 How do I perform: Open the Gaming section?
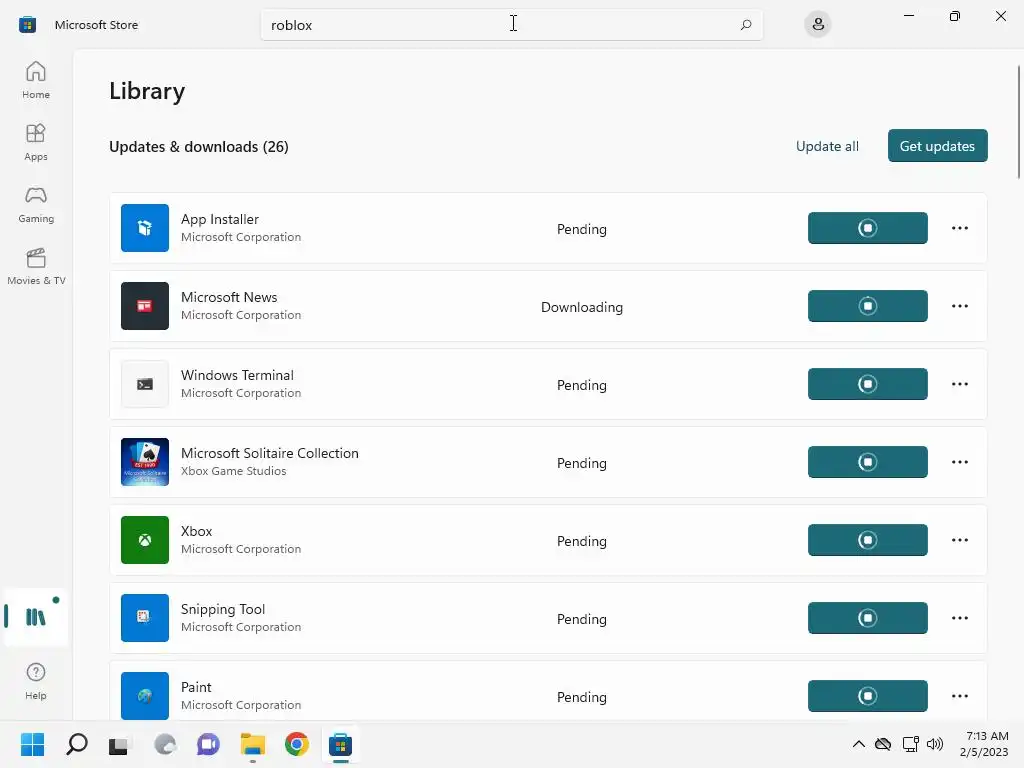[x=36, y=204]
